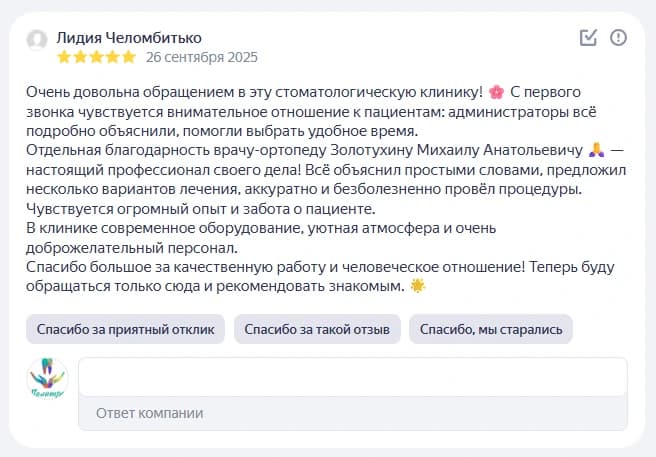Click the praying hands emoji
The image size is (656, 457).
click(597, 150)
